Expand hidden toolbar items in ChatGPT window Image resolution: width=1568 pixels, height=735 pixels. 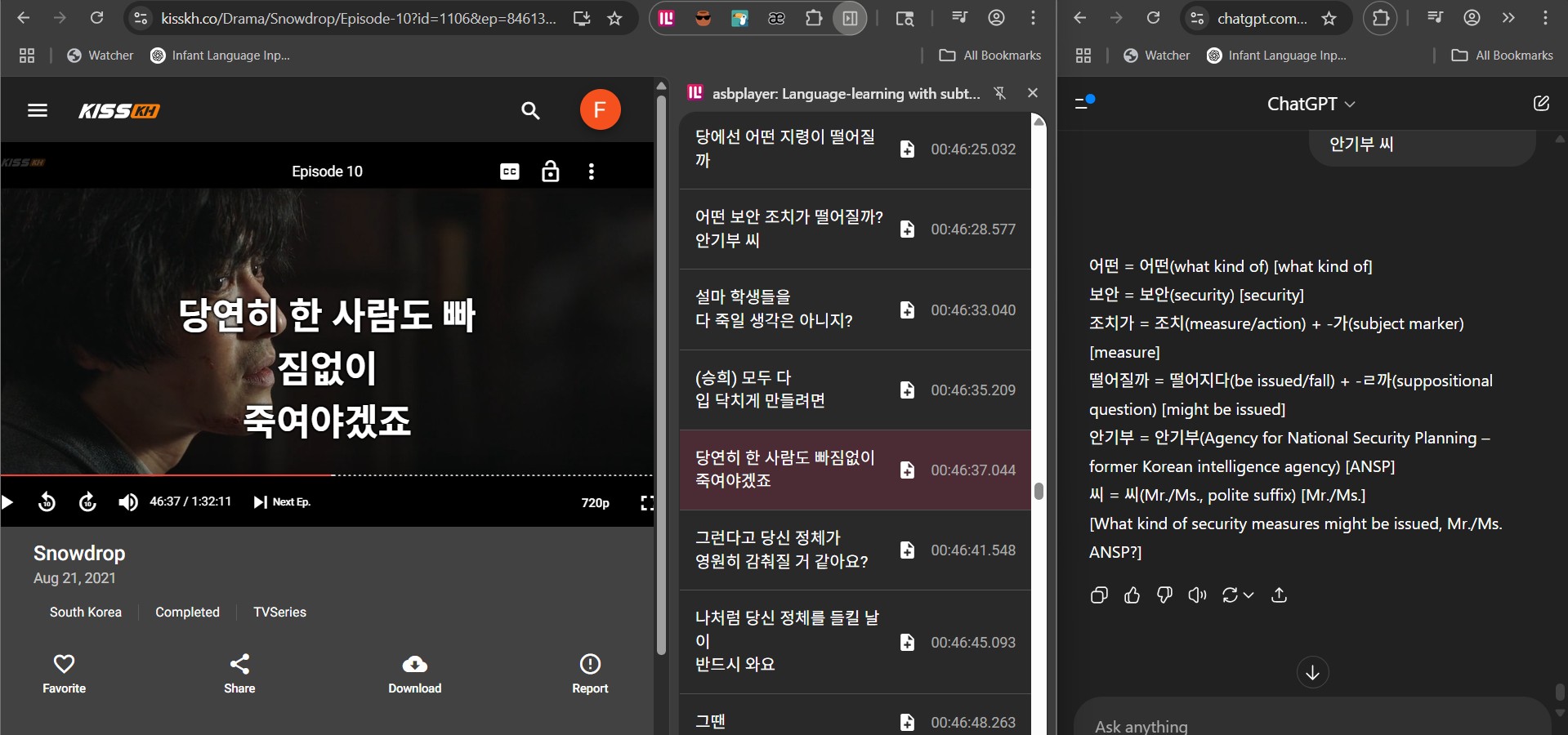click(x=1508, y=17)
